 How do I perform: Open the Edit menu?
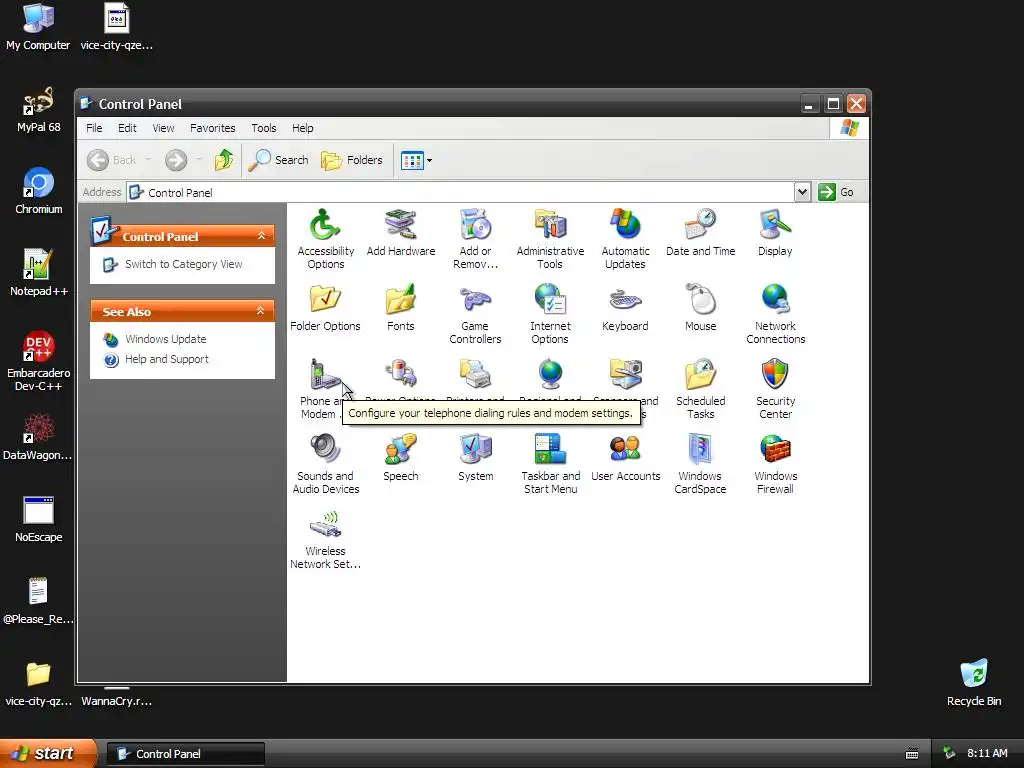click(127, 128)
